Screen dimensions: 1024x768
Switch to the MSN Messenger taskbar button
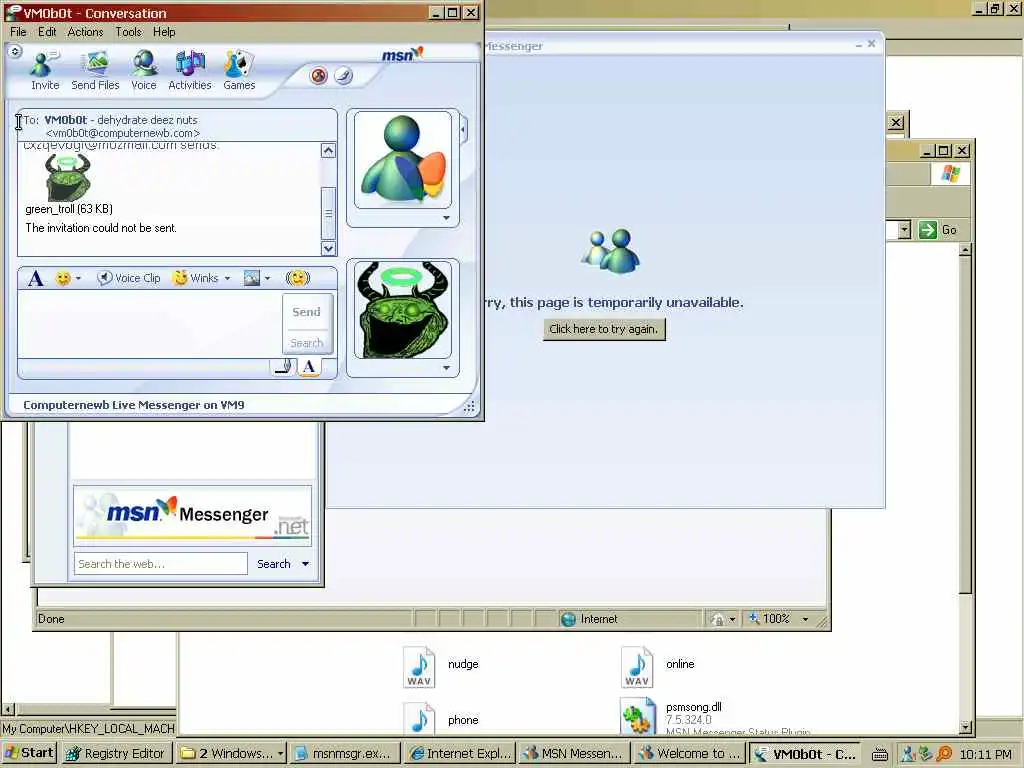574,754
